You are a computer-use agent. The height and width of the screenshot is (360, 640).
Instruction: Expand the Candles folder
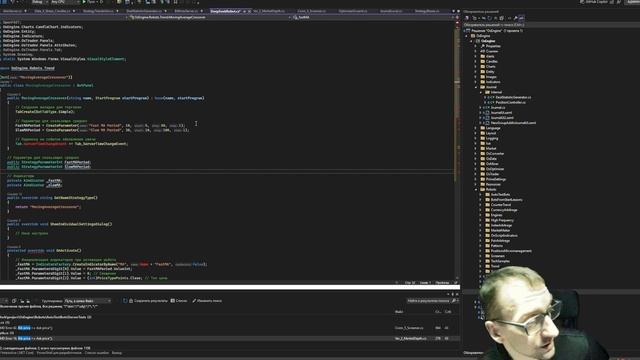point(476,61)
